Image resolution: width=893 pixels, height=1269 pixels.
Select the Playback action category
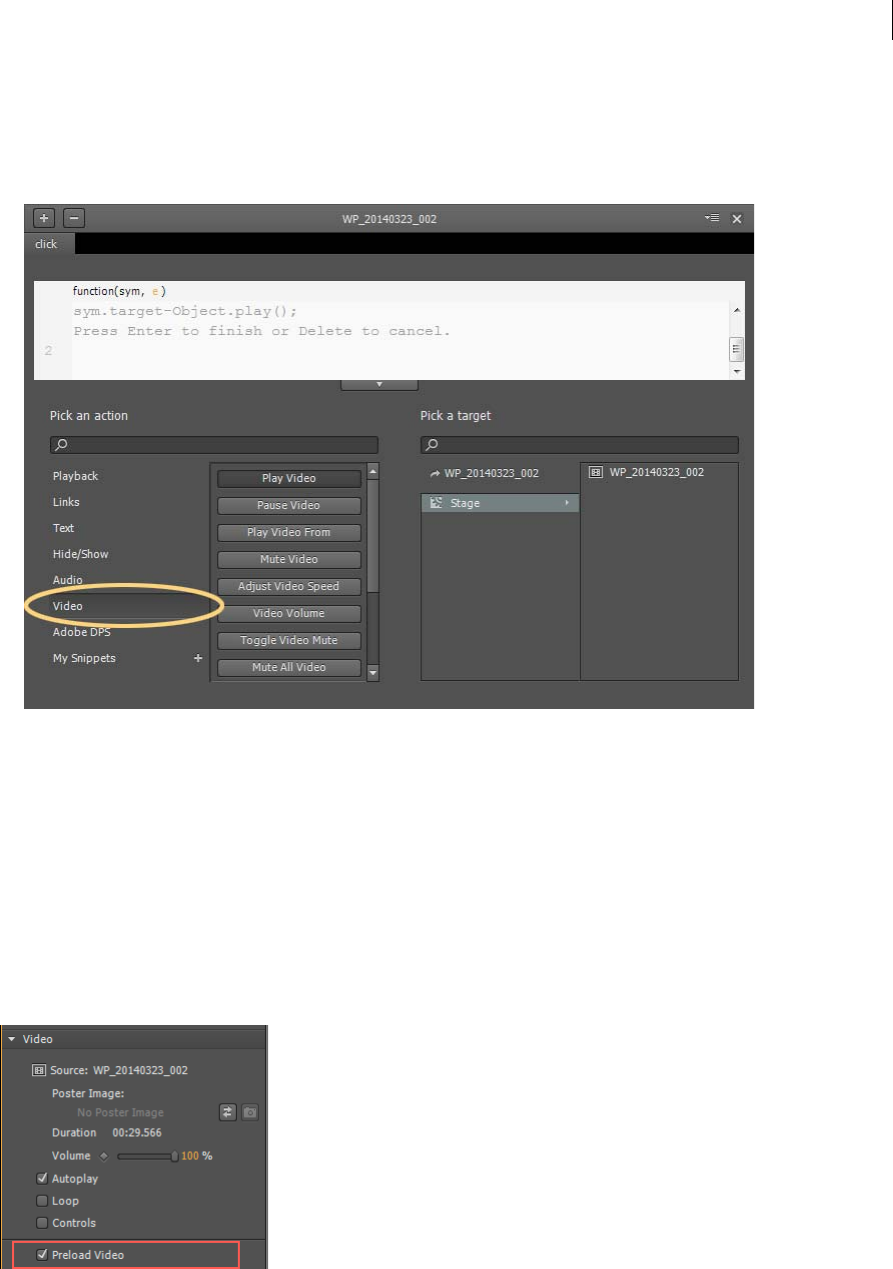(76, 476)
